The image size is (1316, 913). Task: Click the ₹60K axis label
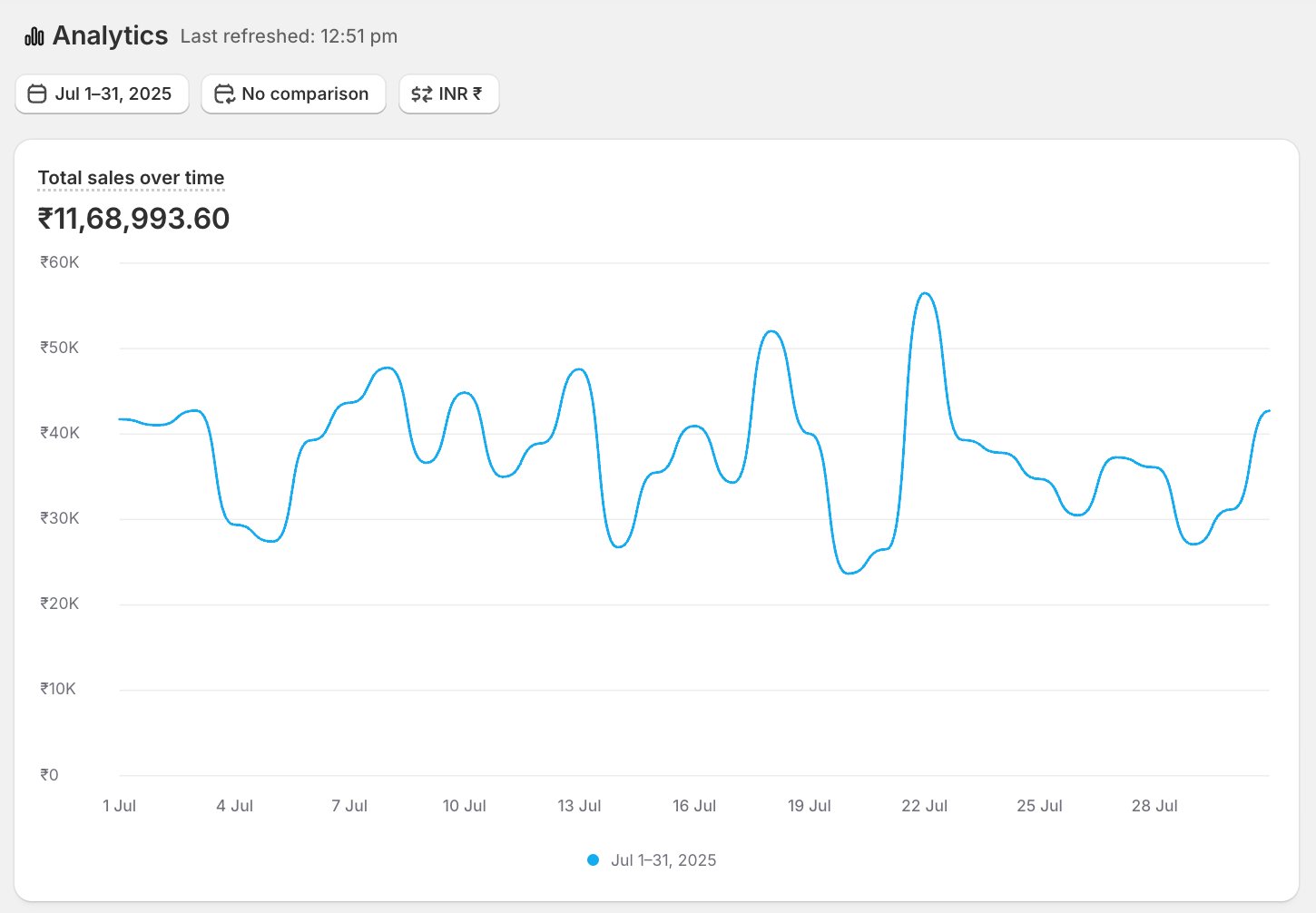click(x=60, y=262)
